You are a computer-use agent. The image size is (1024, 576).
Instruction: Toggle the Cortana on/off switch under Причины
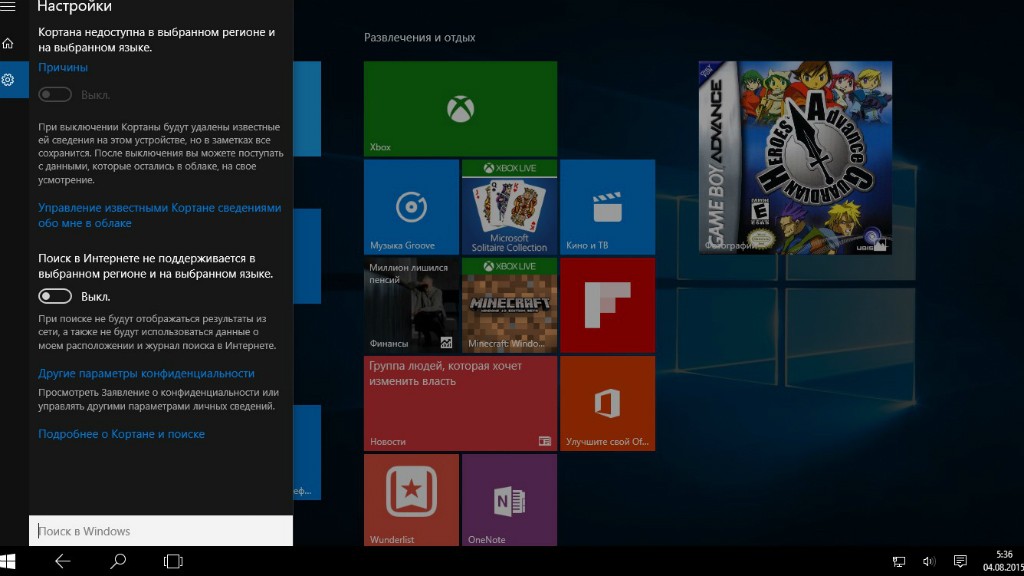pyautogui.click(x=55, y=95)
